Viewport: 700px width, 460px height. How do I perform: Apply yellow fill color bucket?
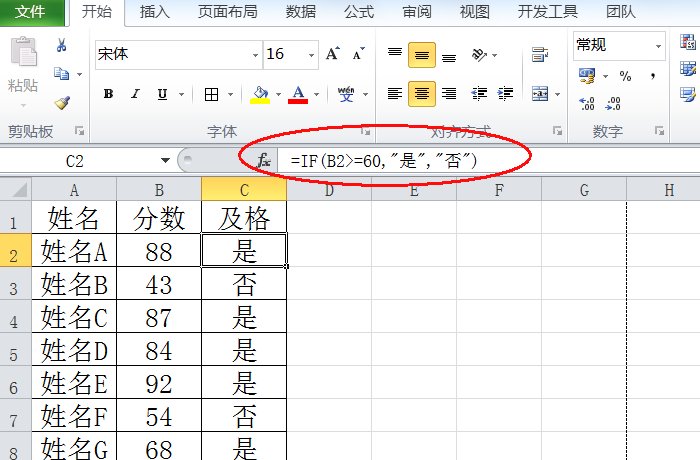coord(260,94)
